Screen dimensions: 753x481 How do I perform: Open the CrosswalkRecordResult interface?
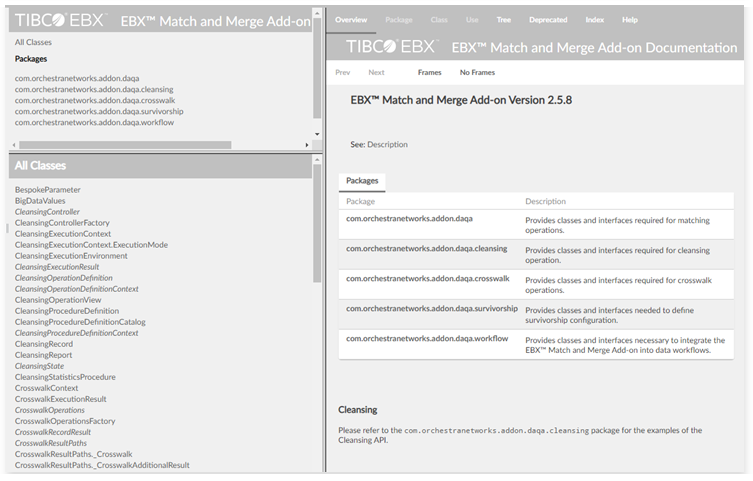point(53,433)
